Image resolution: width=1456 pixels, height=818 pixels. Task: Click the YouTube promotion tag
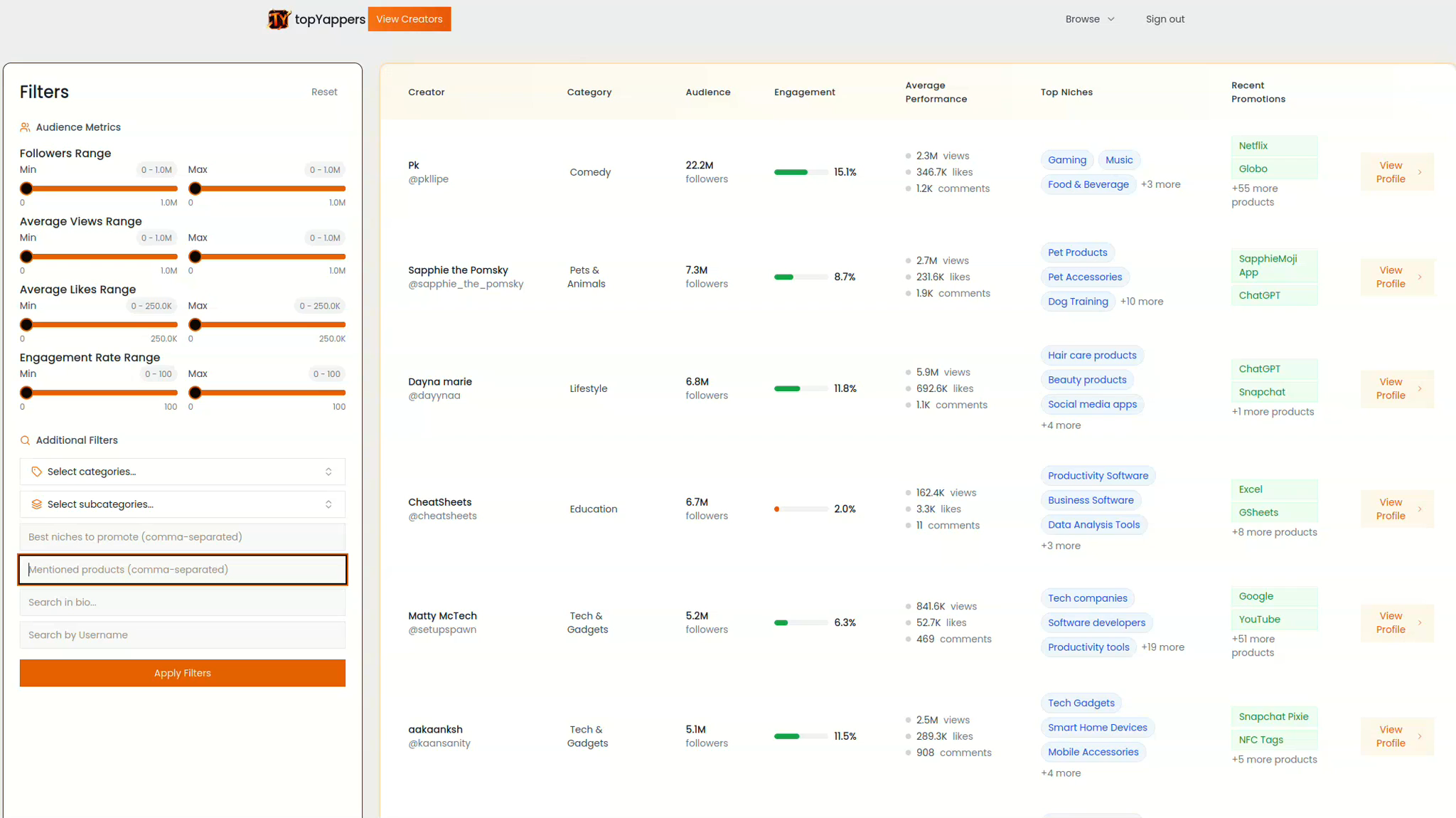click(1274, 620)
